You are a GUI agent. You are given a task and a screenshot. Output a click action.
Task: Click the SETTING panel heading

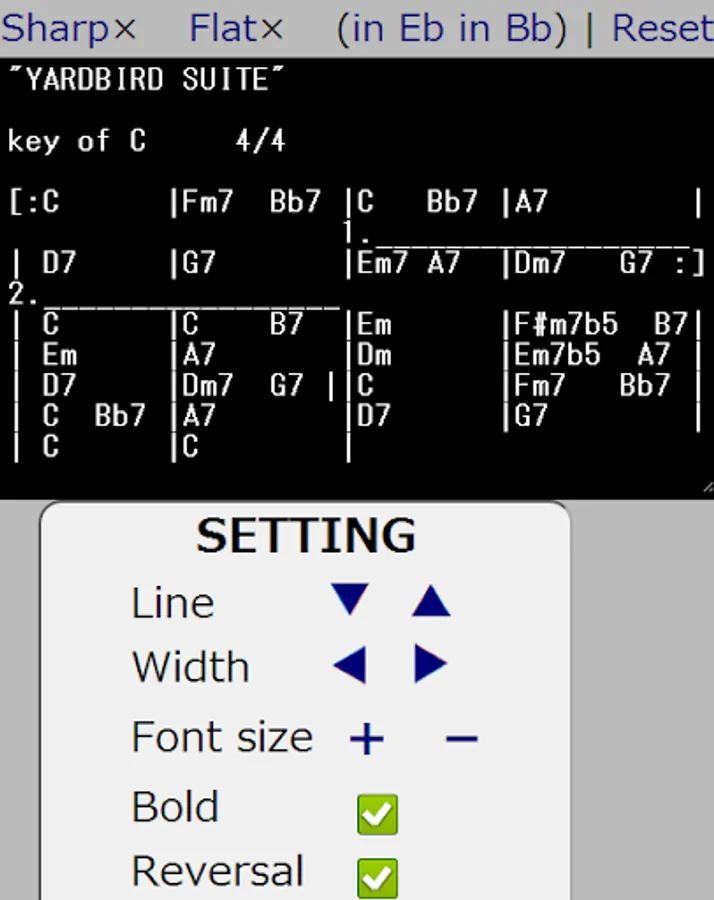pos(306,535)
